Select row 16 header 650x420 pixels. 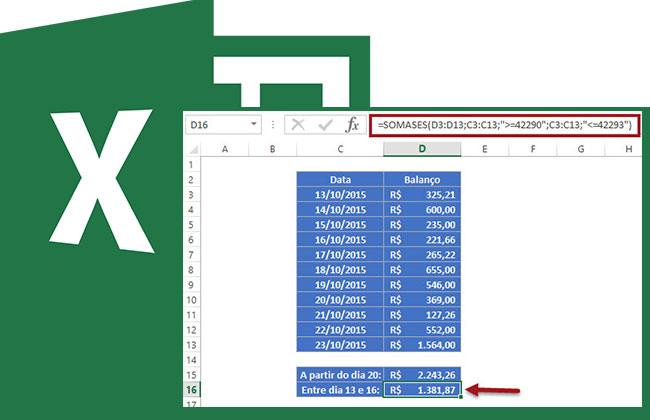192,390
